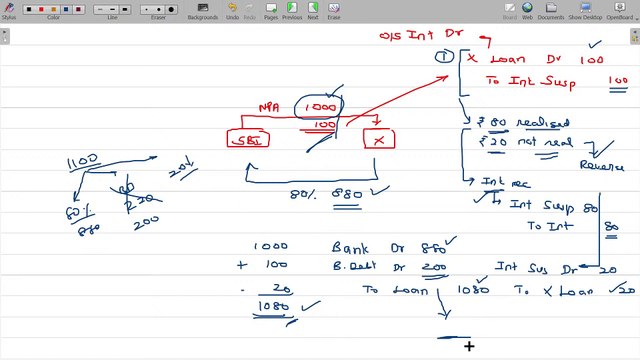Open the OpenBoard menu
This screenshot has width=640, height=360.
(621, 11)
